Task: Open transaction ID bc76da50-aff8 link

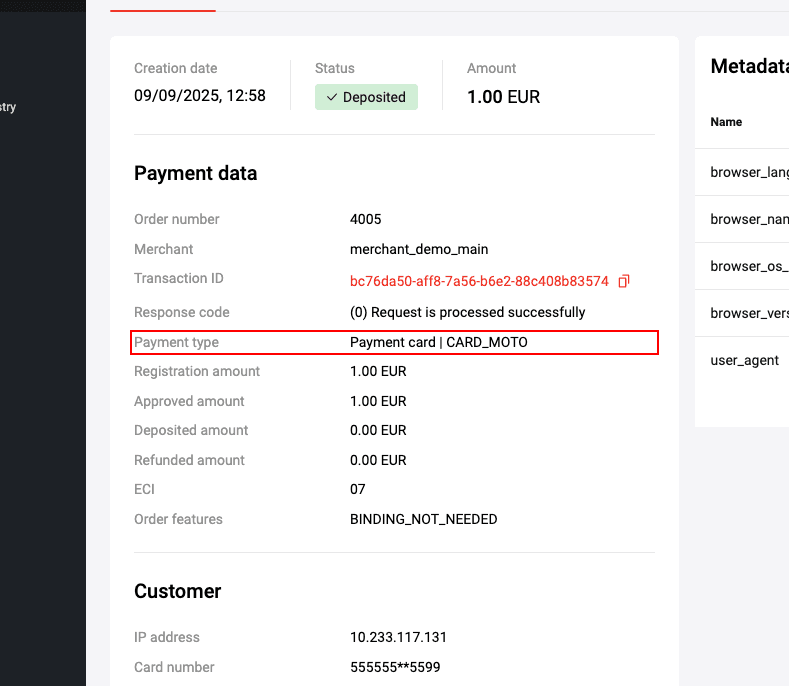Action: pos(479,281)
